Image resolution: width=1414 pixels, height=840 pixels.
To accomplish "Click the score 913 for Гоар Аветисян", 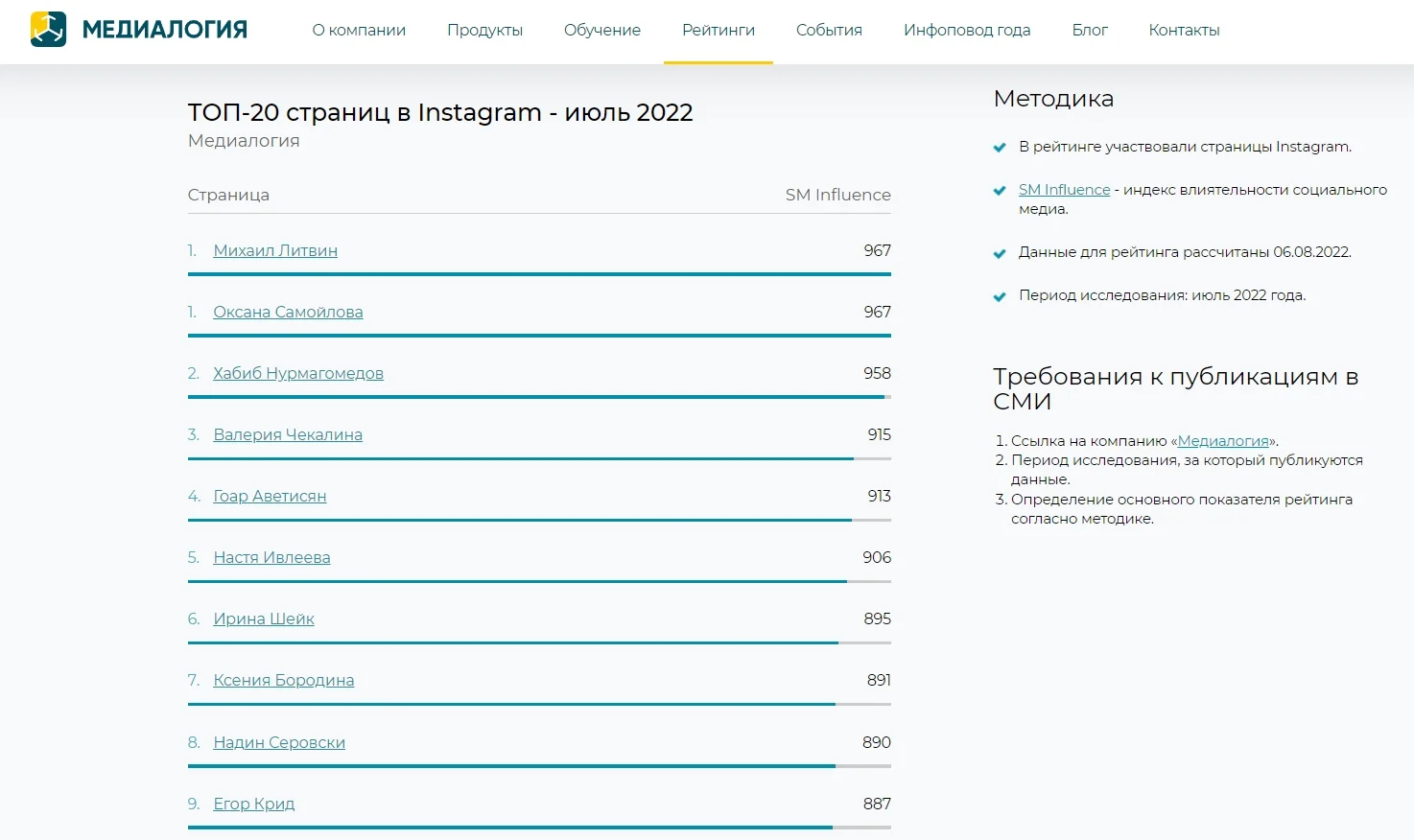I will [x=879, y=496].
